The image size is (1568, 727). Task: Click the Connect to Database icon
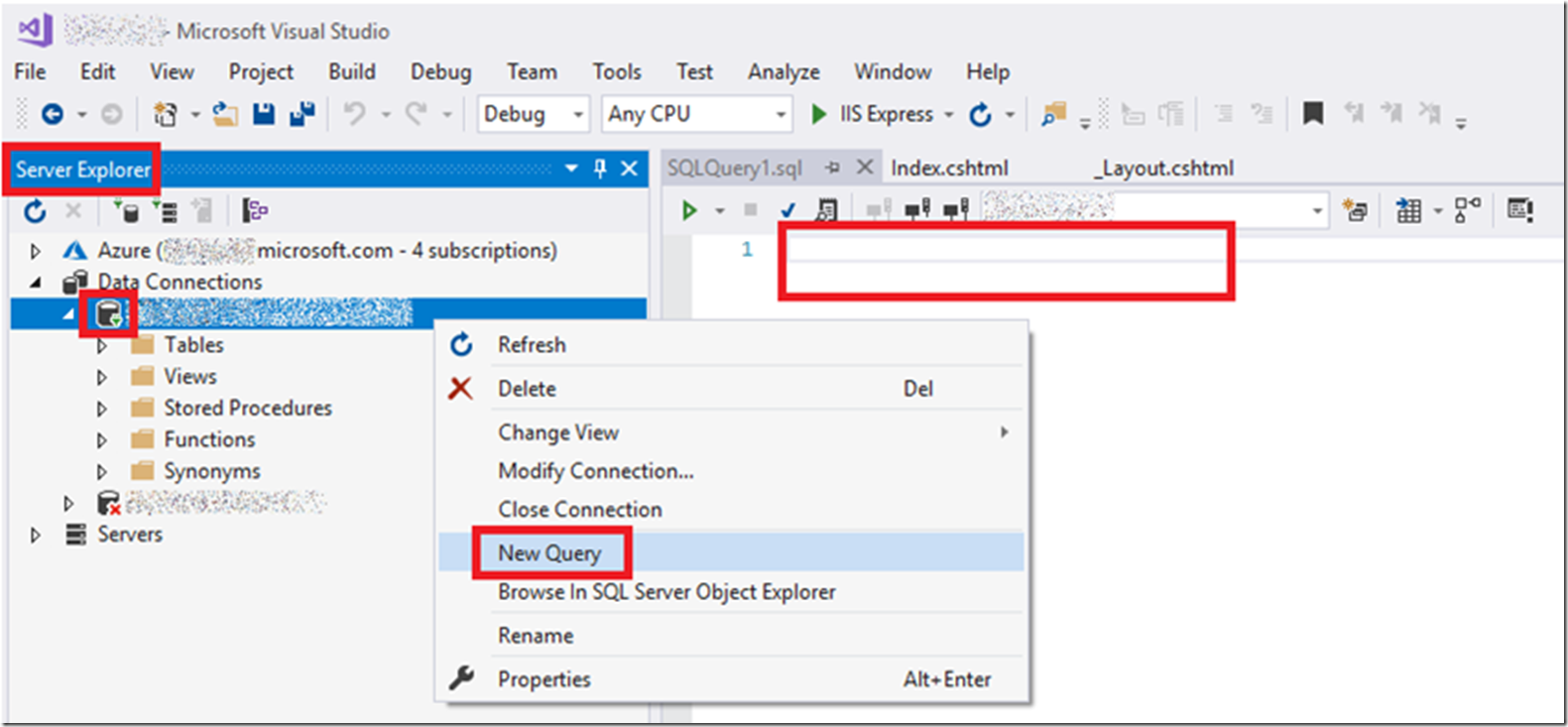tap(126, 210)
